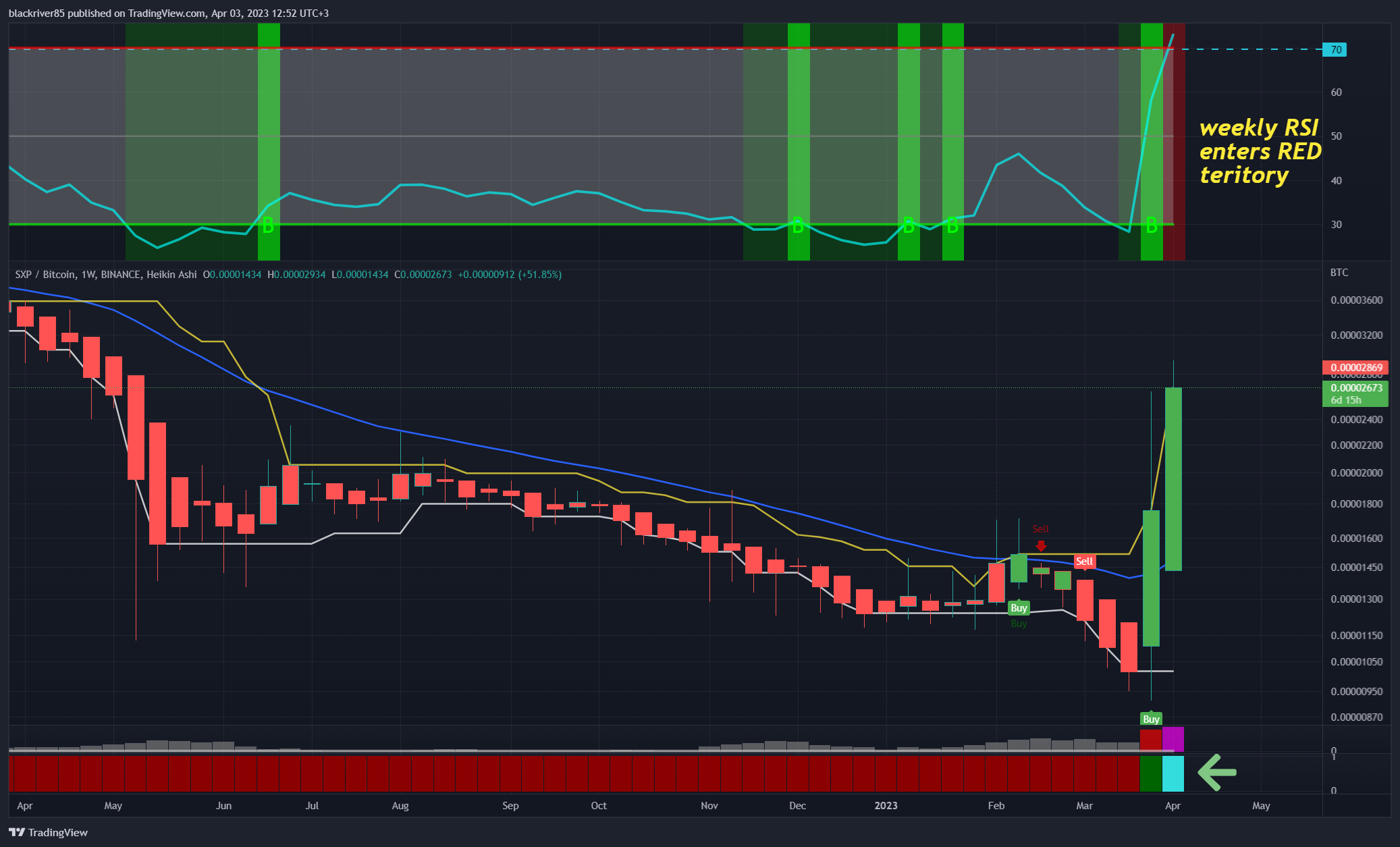This screenshot has width=1400, height=847.
Task: Click the 2023 label on the time axis
Action: [886, 805]
